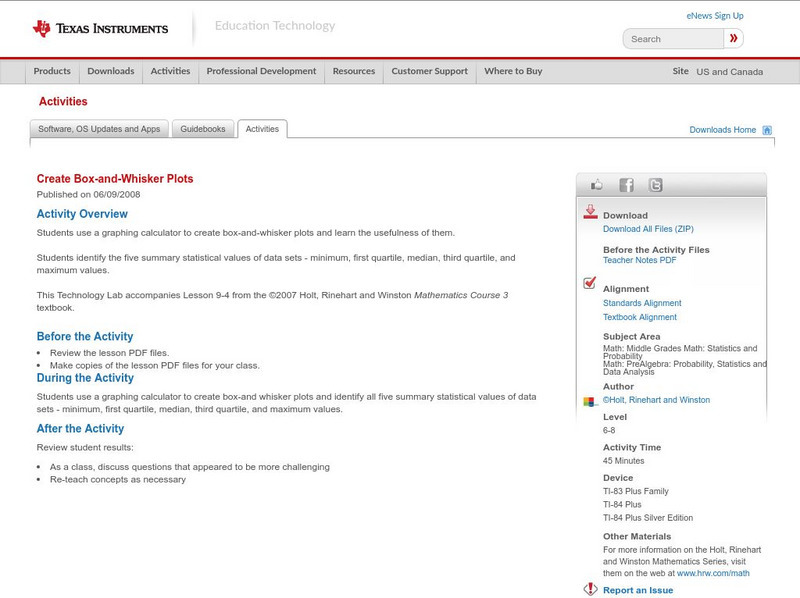800x598 pixels.
Task: Share the activity via the Facebook icon
Action: [x=626, y=185]
